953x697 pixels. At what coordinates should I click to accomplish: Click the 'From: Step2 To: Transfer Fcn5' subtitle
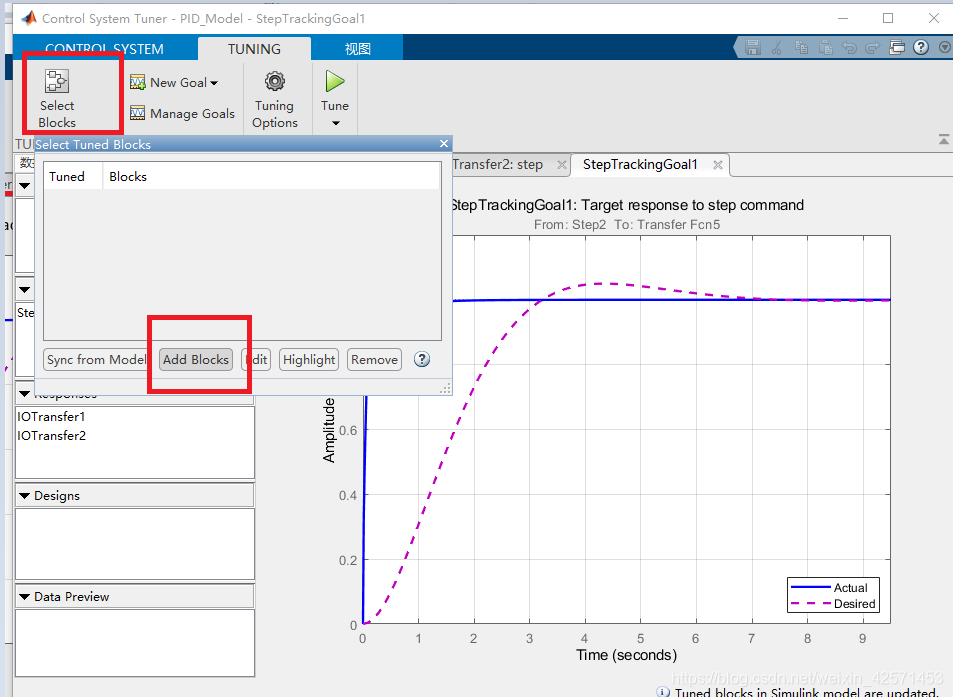(x=627, y=225)
